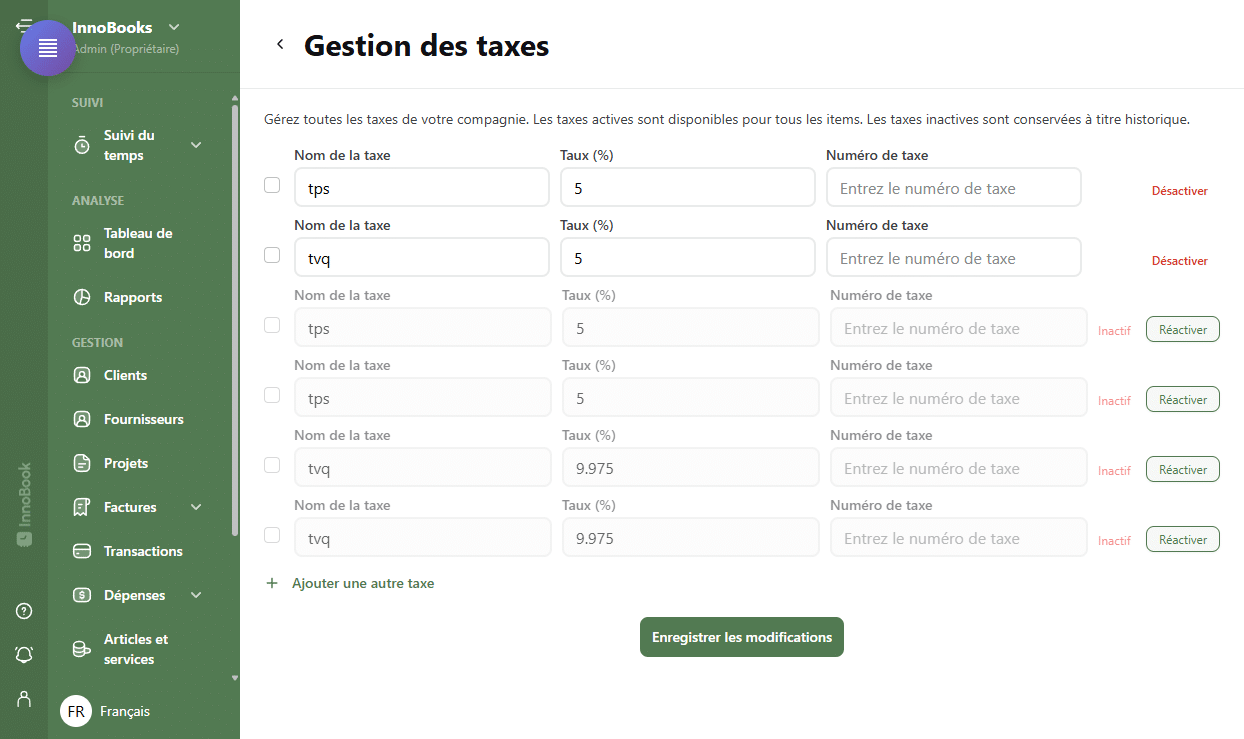Click Réactiver on second inactive tps row
The width and height of the screenshot is (1244, 739).
(x=1183, y=399)
